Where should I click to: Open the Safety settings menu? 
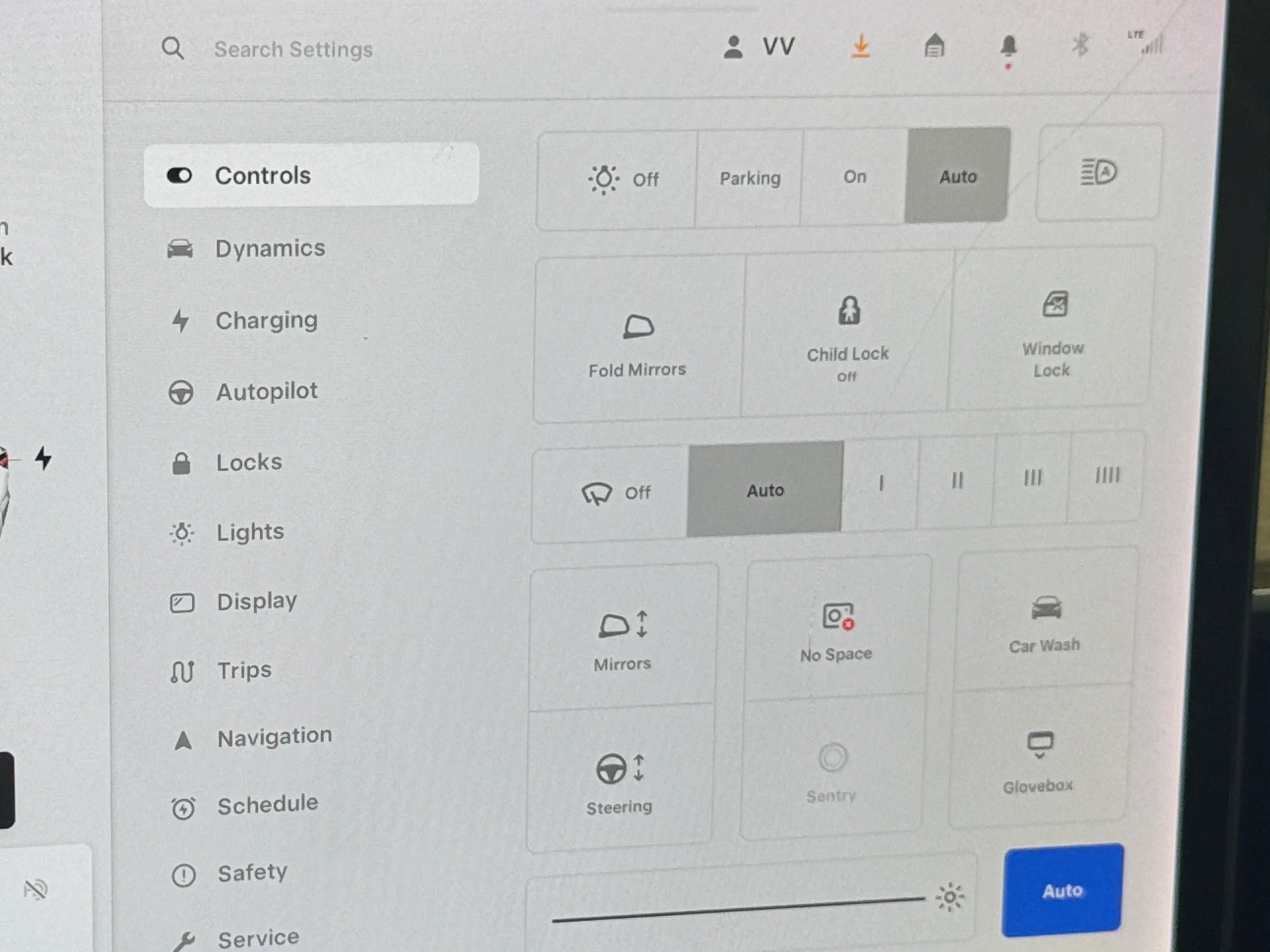pos(229,873)
